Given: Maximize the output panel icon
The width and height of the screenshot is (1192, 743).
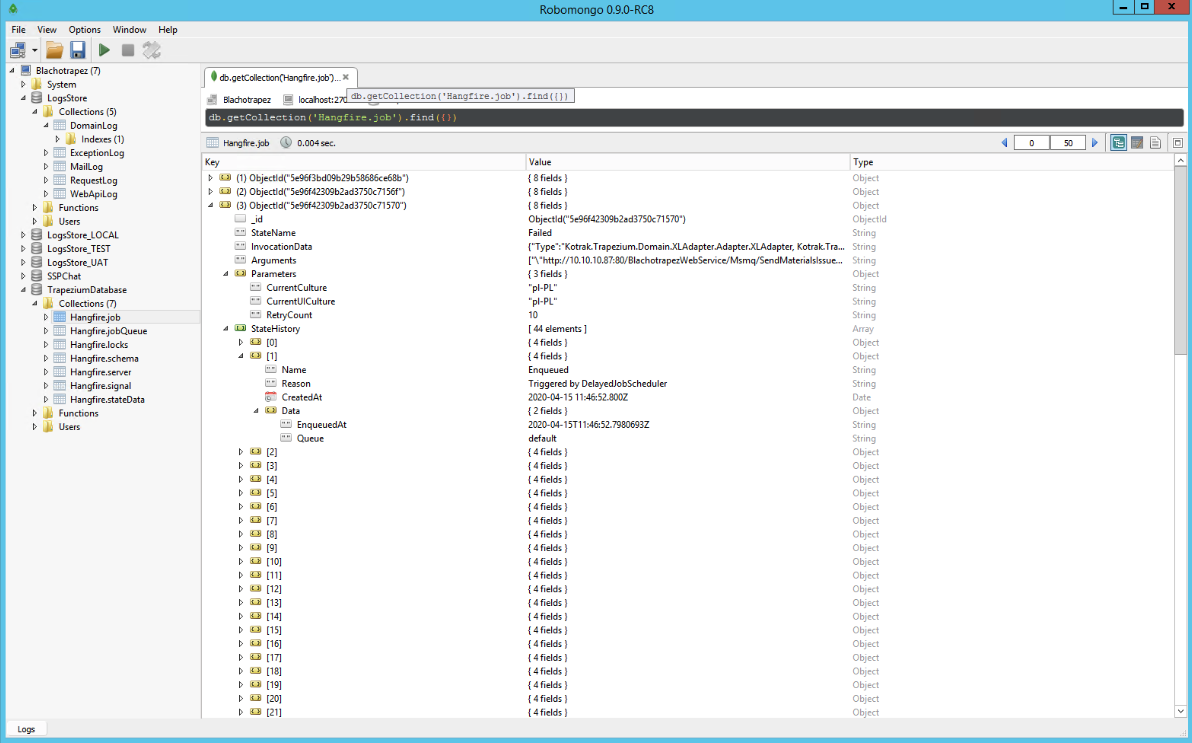Looking at the screenshot, I should point(1178,143).
